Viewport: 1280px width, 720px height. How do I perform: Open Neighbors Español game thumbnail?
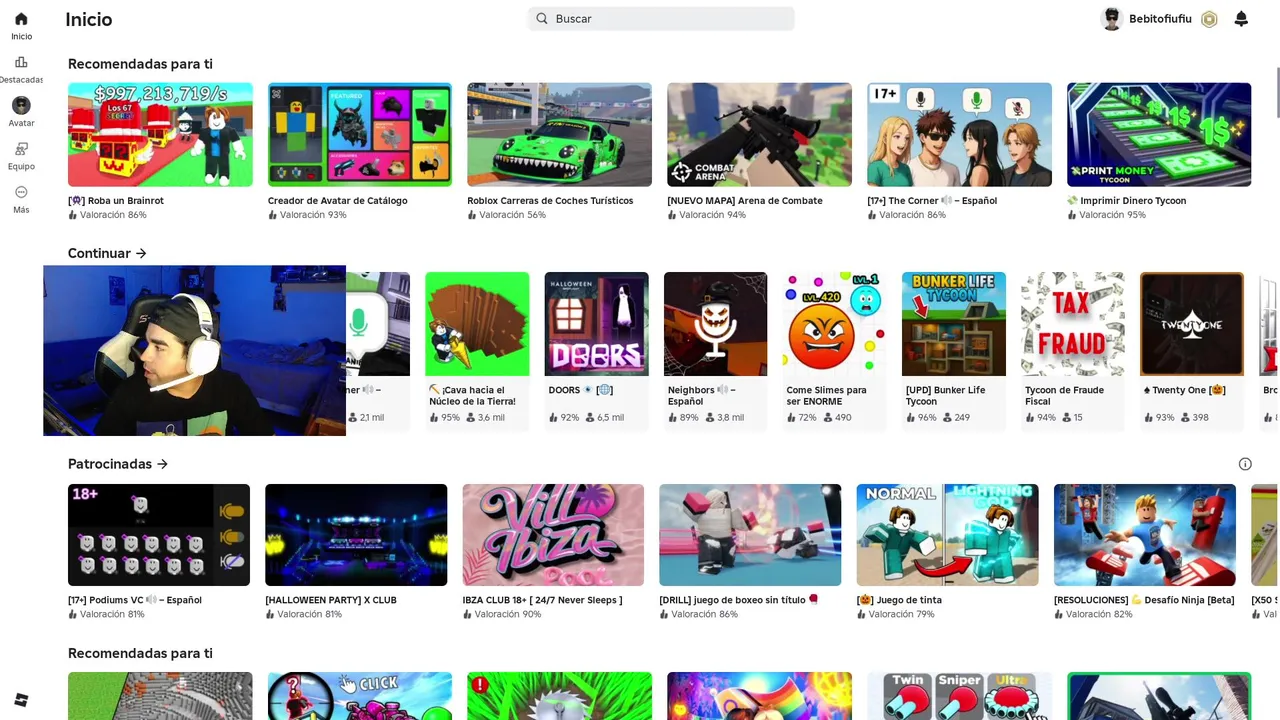(715, 324)
